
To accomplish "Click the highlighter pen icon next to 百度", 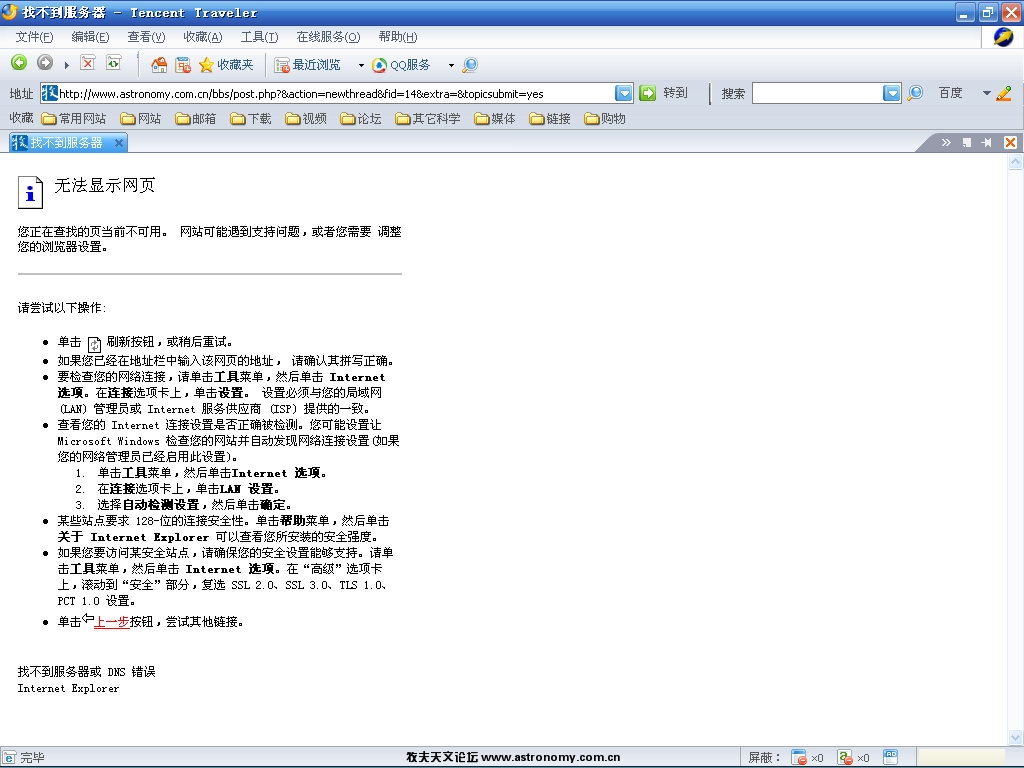I will click(1004, 93).
